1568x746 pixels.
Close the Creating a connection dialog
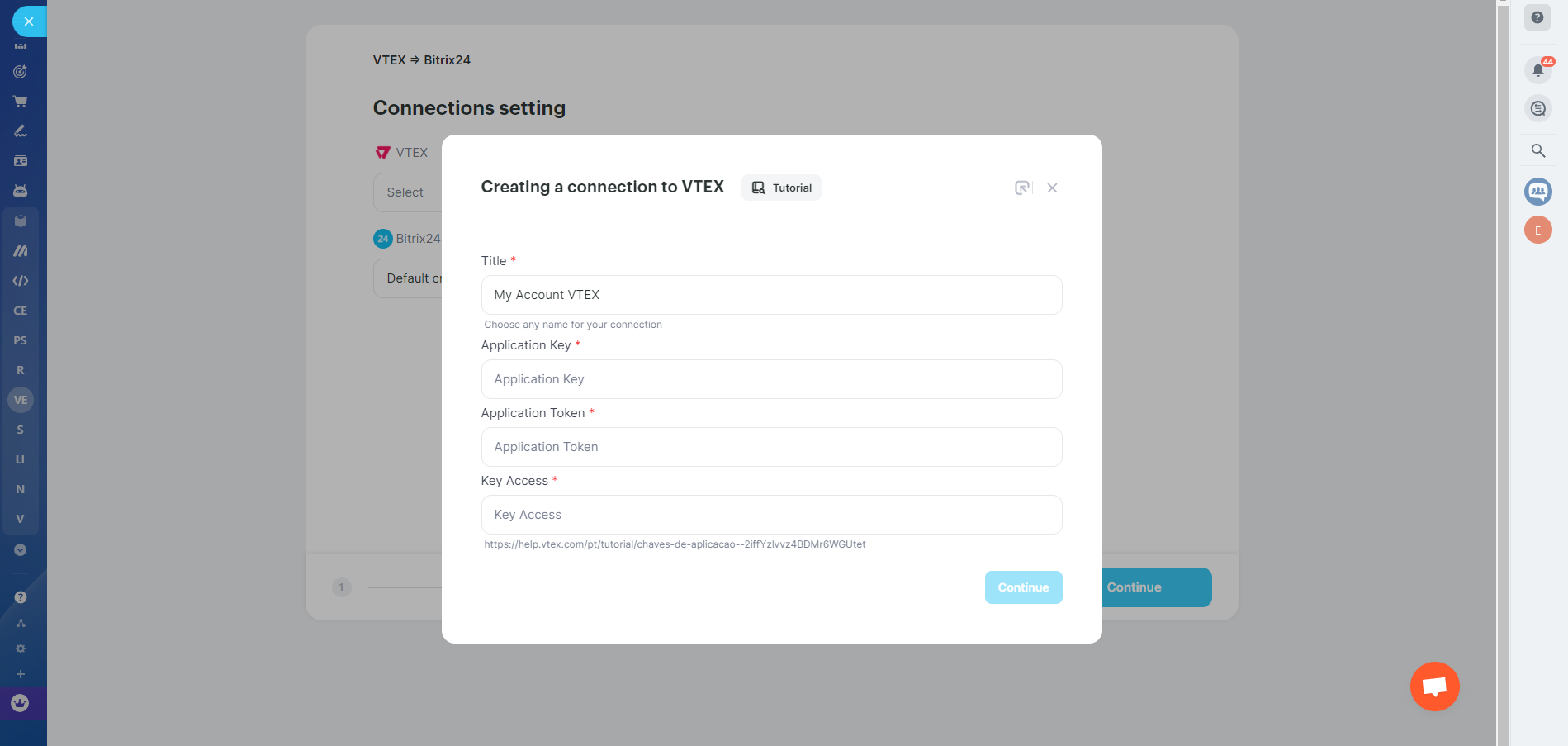point(1052,188)
